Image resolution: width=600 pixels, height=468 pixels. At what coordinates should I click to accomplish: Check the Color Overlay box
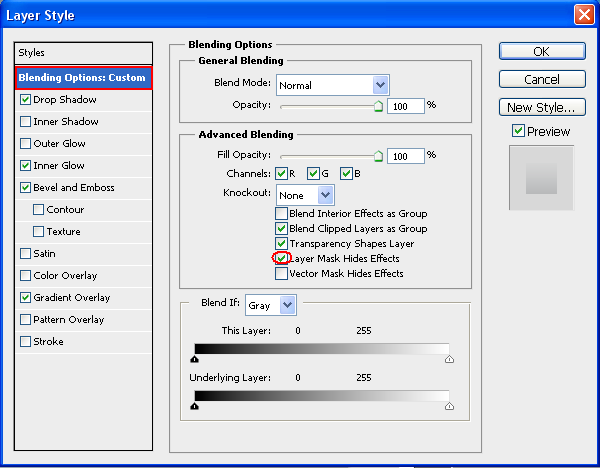[x=25, y=276]
